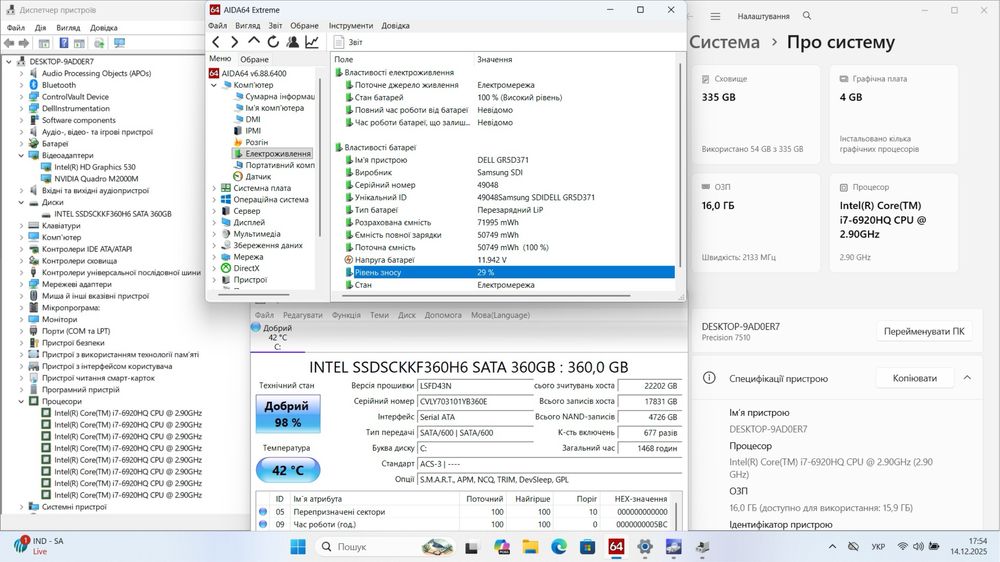Viewport: 1000px width, 562px height.
Task: Open CrystalDiskInfo Мова(Language) menu
Action: pos(501,315)
